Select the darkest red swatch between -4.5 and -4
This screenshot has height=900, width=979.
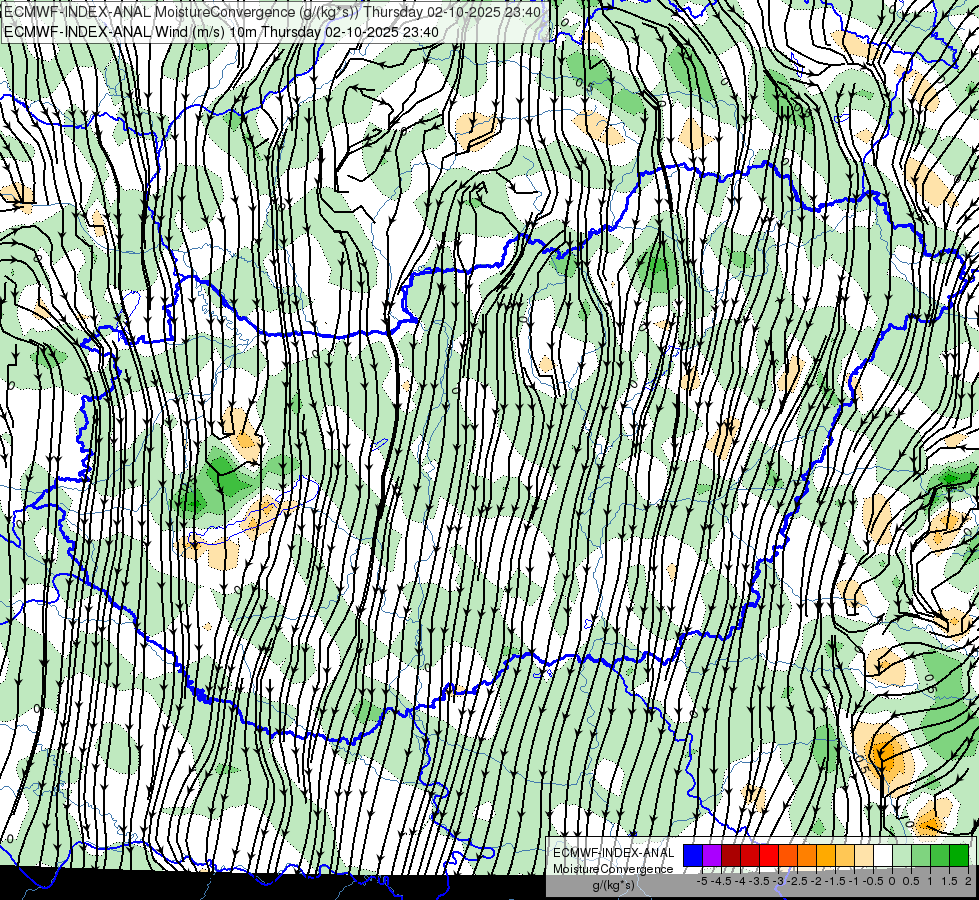coord(731,855)
